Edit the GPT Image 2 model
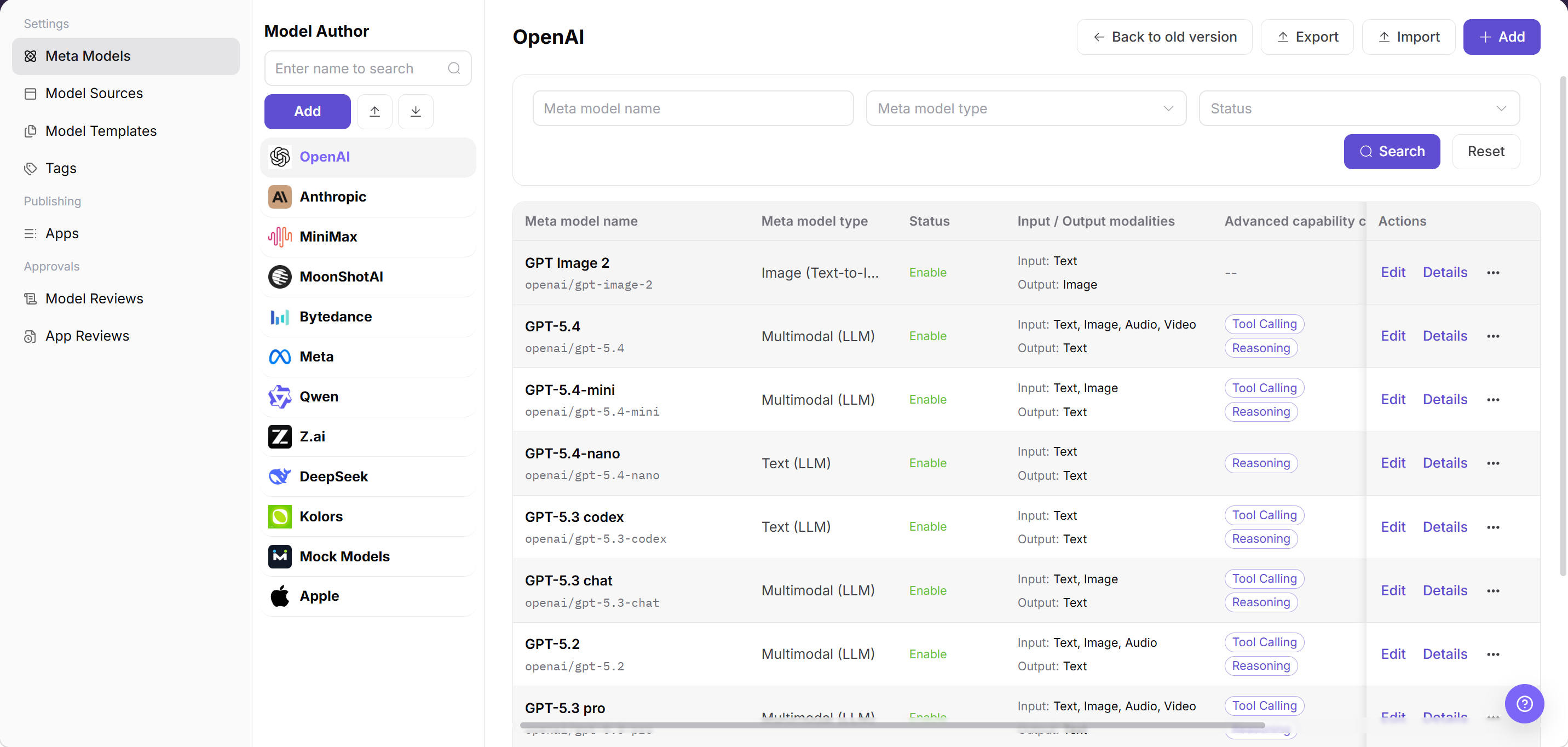Image resolution: width=1568 pixels, height=747 pixels. [1393, 273]
